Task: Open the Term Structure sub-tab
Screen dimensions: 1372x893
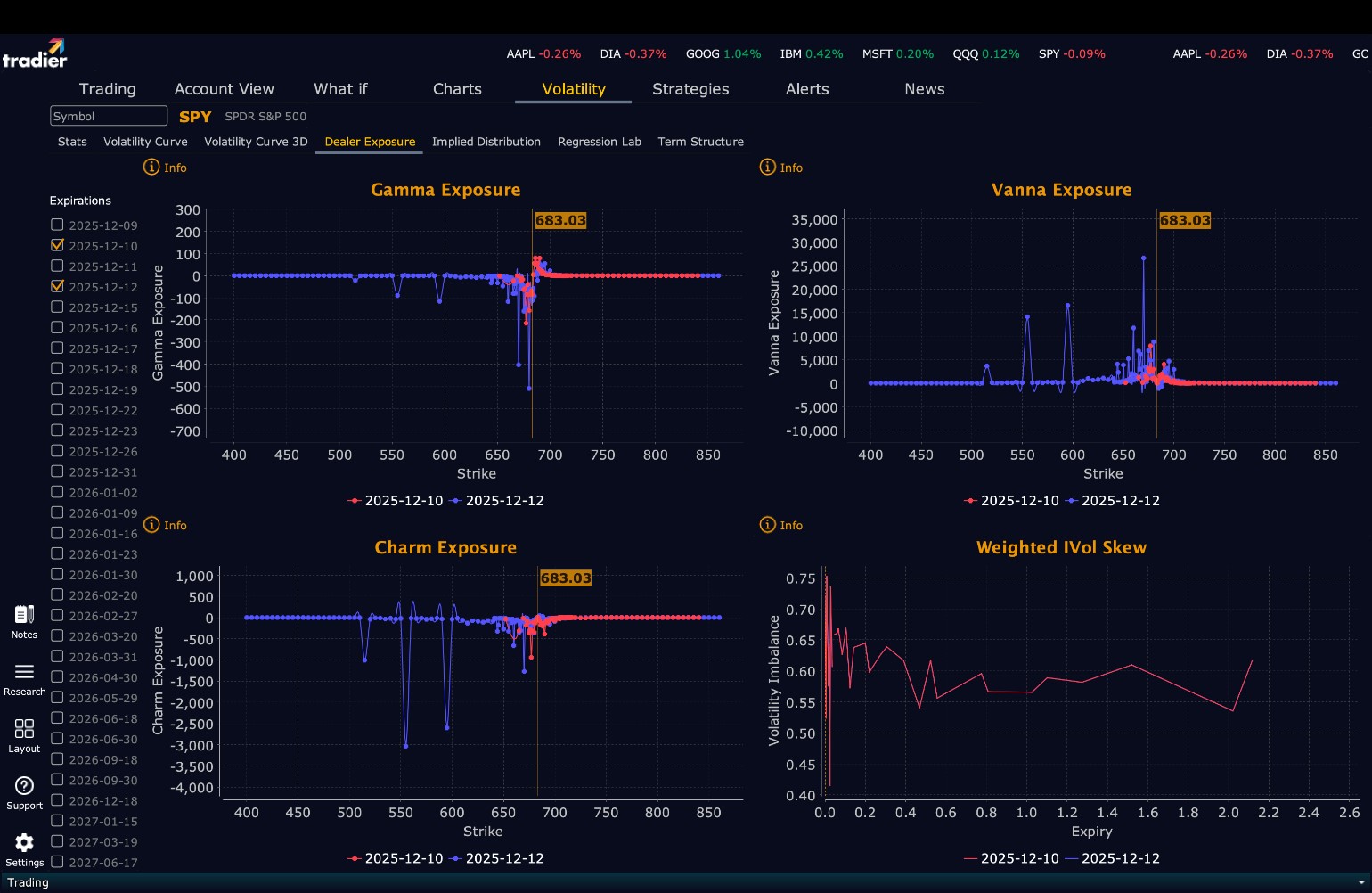Action: point(700,142)
